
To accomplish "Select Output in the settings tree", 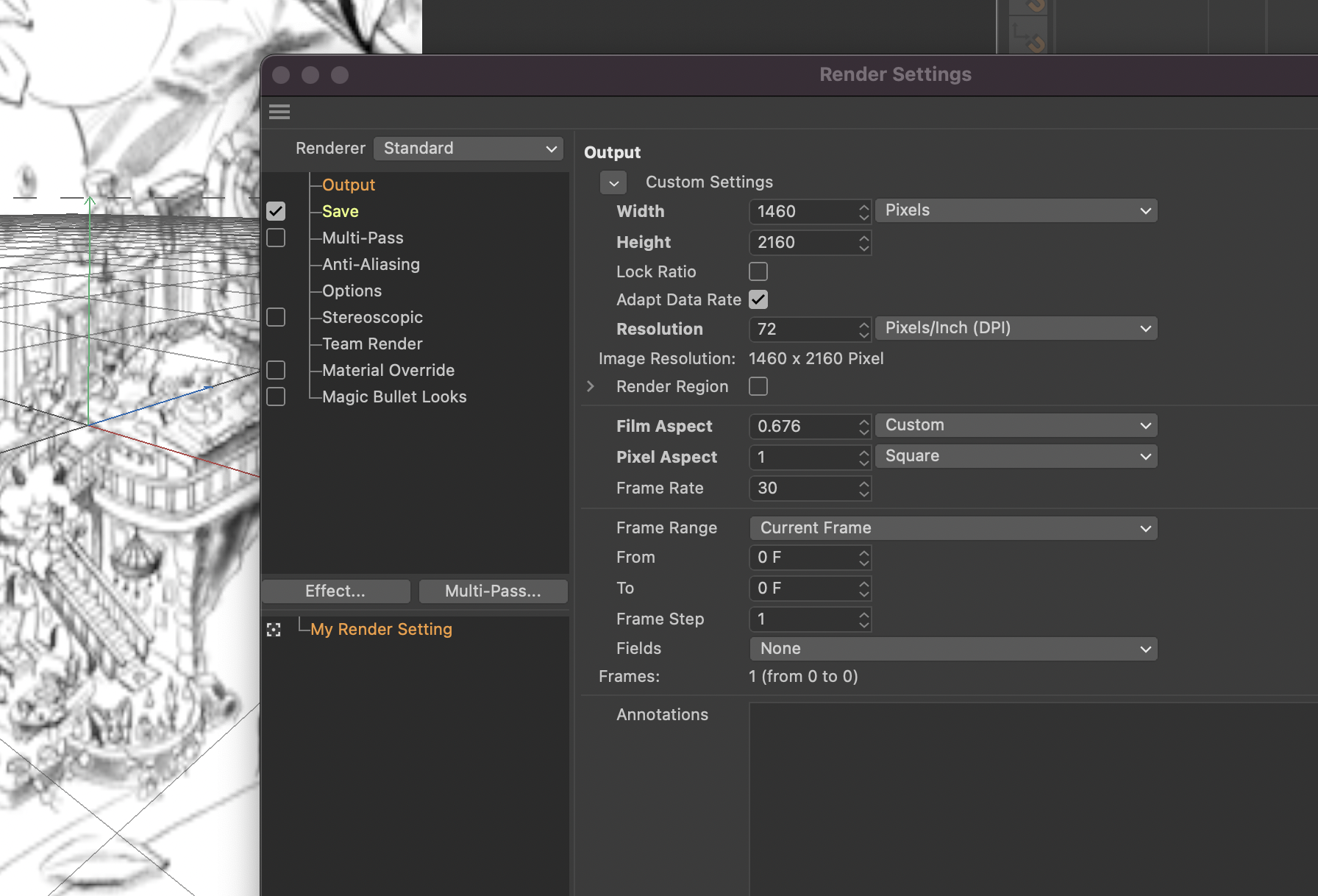I will (x=349, y=185).
